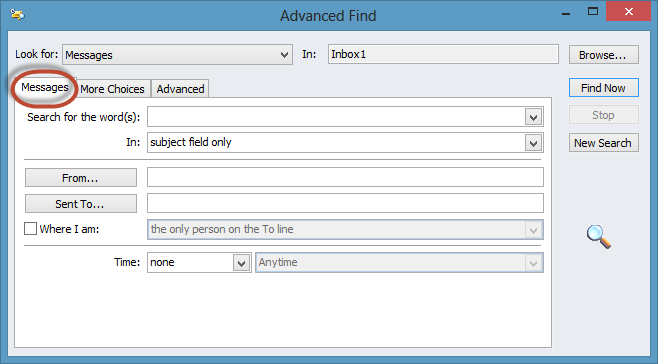Image resolution: width=658 pixels, height=364 pixels.
Task: Open the Time 'none' dropdown
Action: [199, 263]
